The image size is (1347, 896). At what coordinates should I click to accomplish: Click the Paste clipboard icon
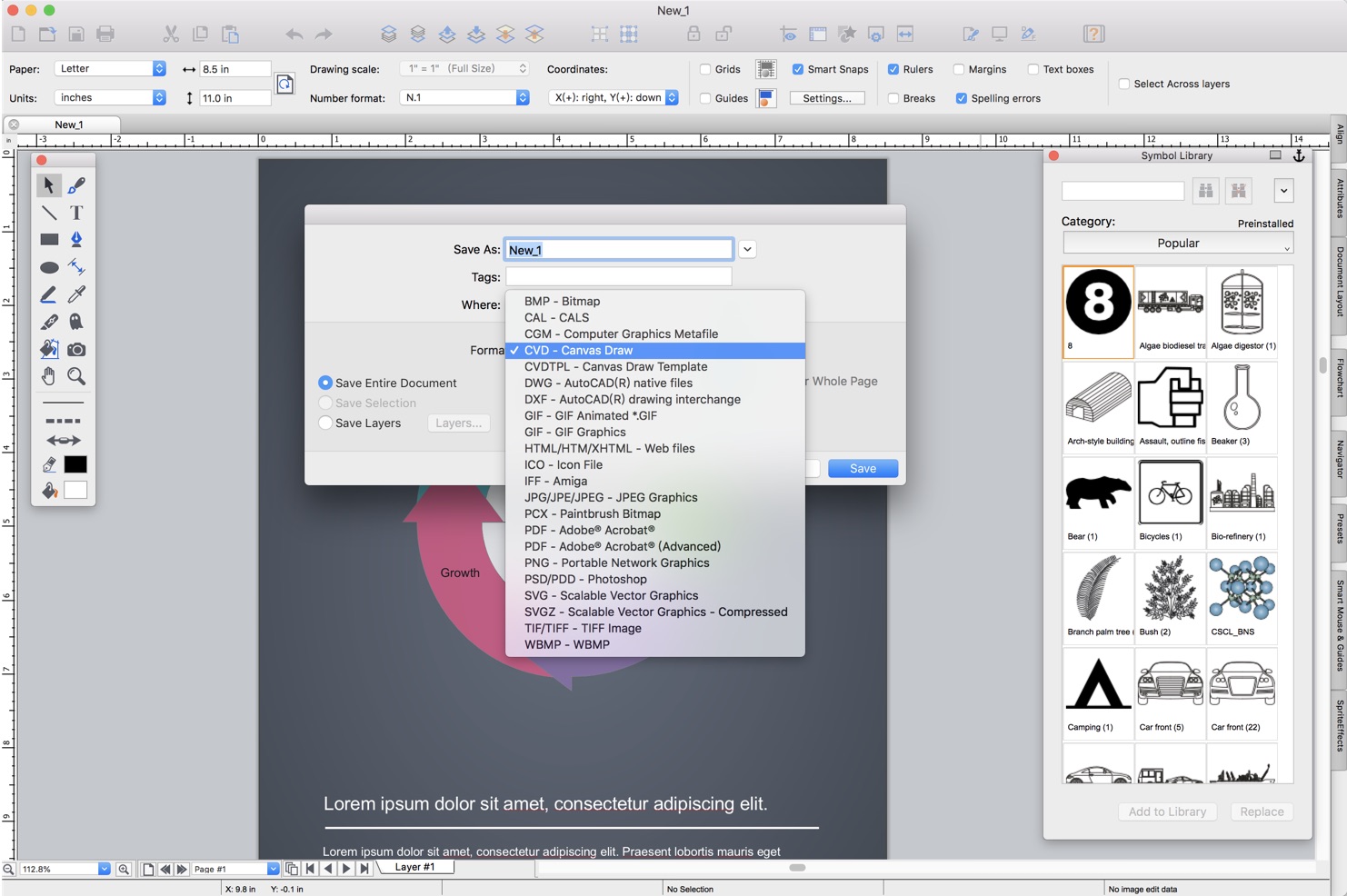pyautogui.click(x=231, y=35)
